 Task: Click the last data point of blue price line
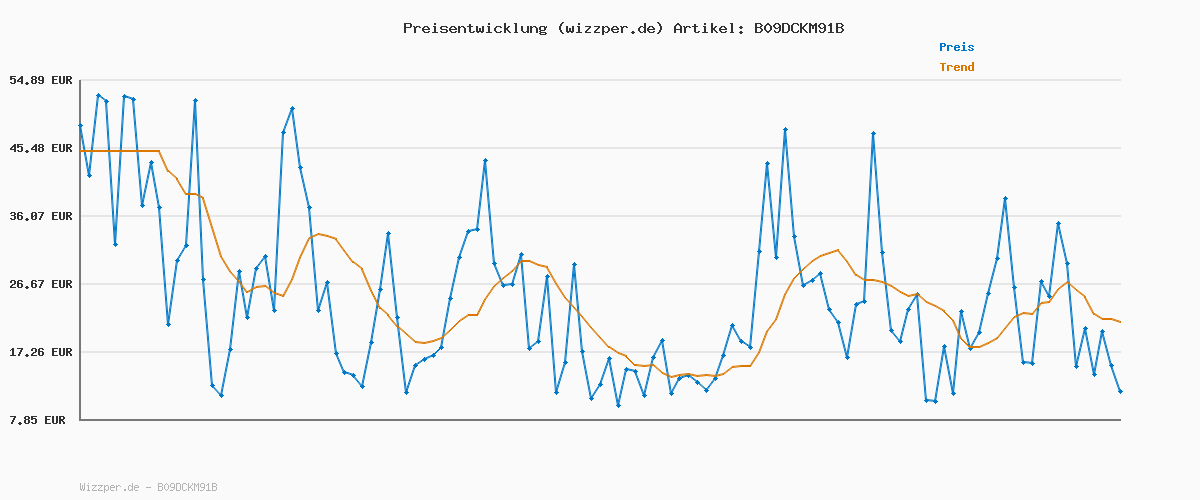click(x=1120, y=391)
